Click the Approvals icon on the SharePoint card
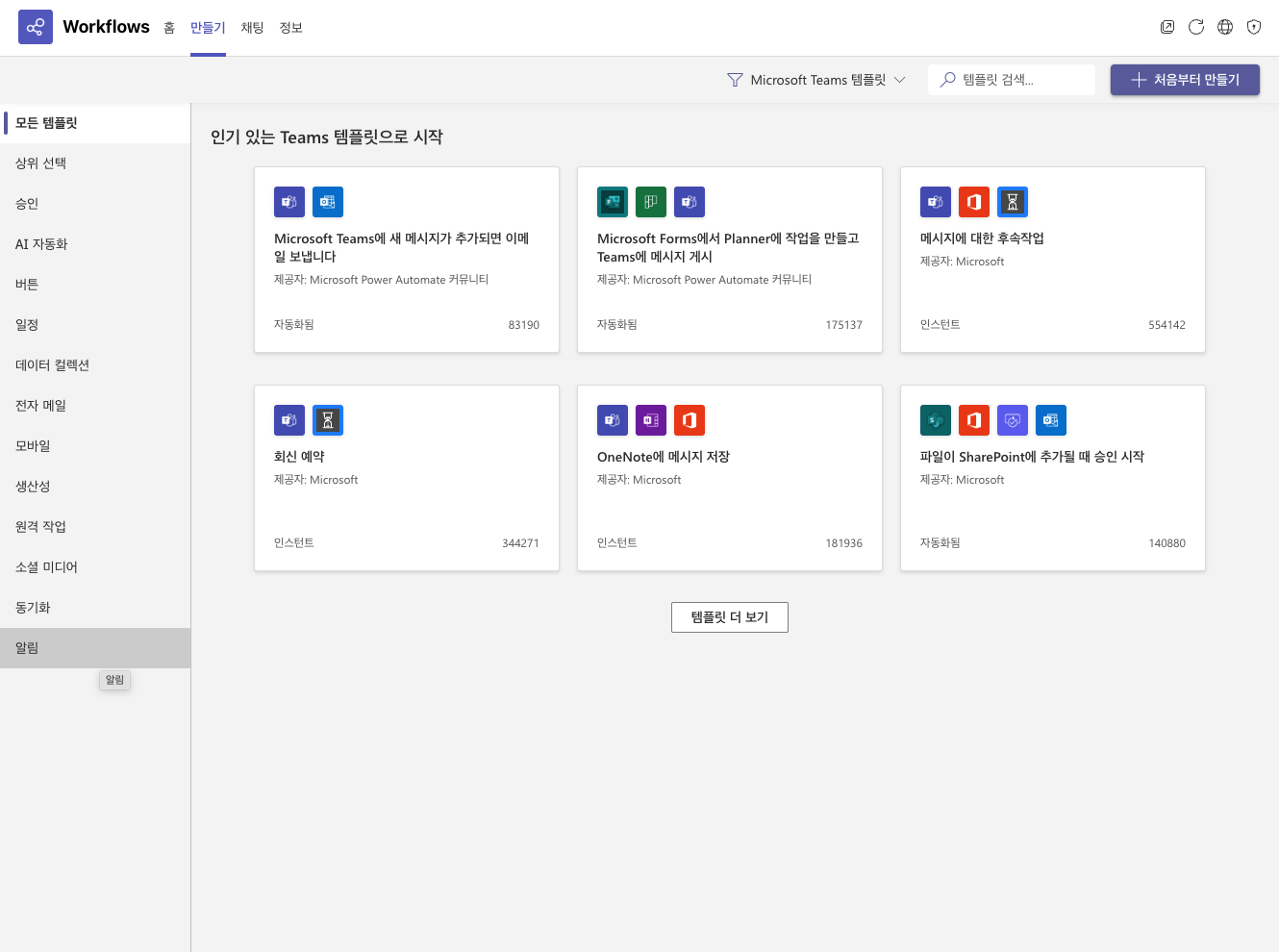Viewport: 1279px width, 952px height. [x=1013, y=420]
